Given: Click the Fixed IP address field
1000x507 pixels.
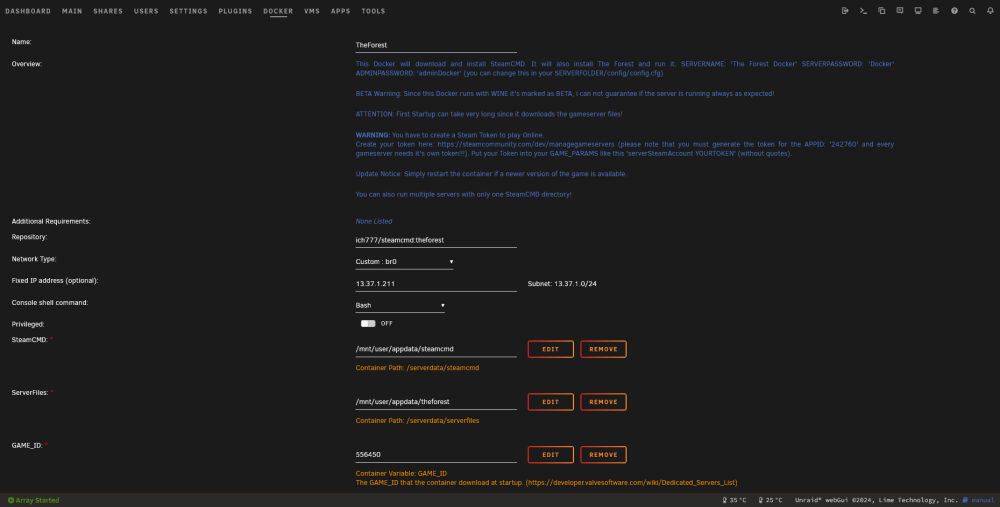Looking at the screenshot, I should click(x=436, y=284).
